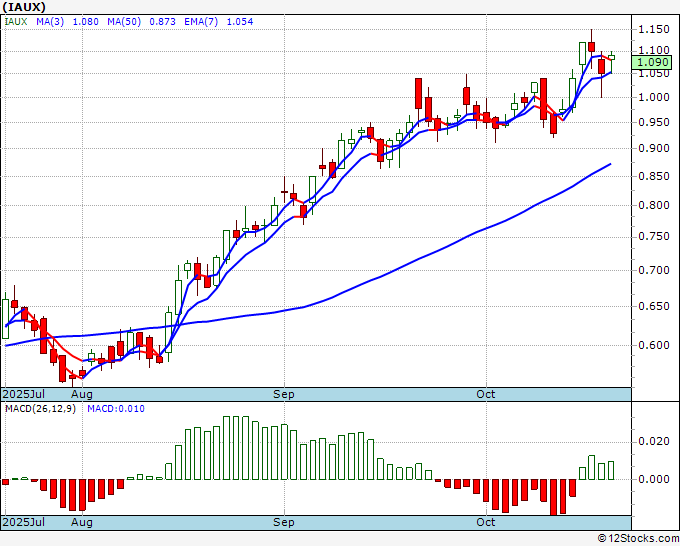
Task: Click the 0.650 price axis label
Action: pos(654,306)
